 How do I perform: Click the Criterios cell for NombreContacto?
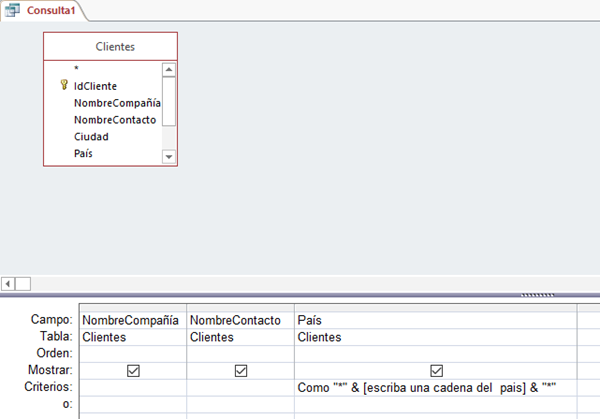[241, 388]
